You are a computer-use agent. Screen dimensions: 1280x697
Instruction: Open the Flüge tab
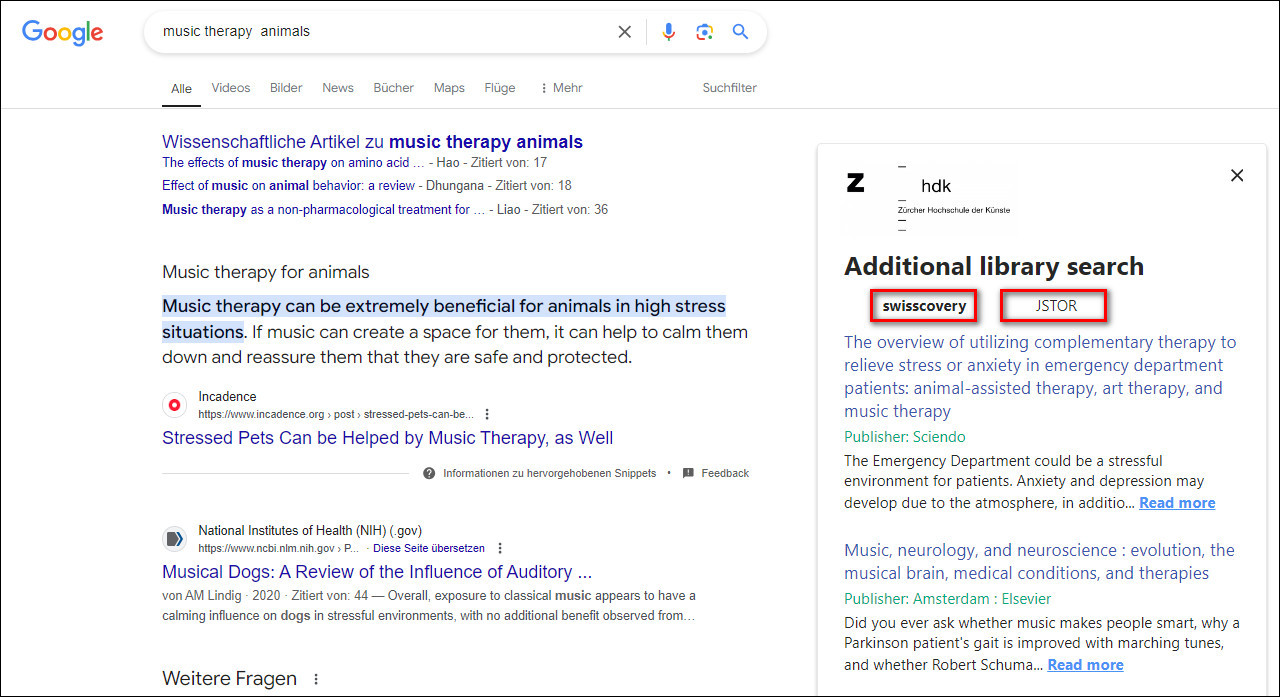tap(500, 88)
